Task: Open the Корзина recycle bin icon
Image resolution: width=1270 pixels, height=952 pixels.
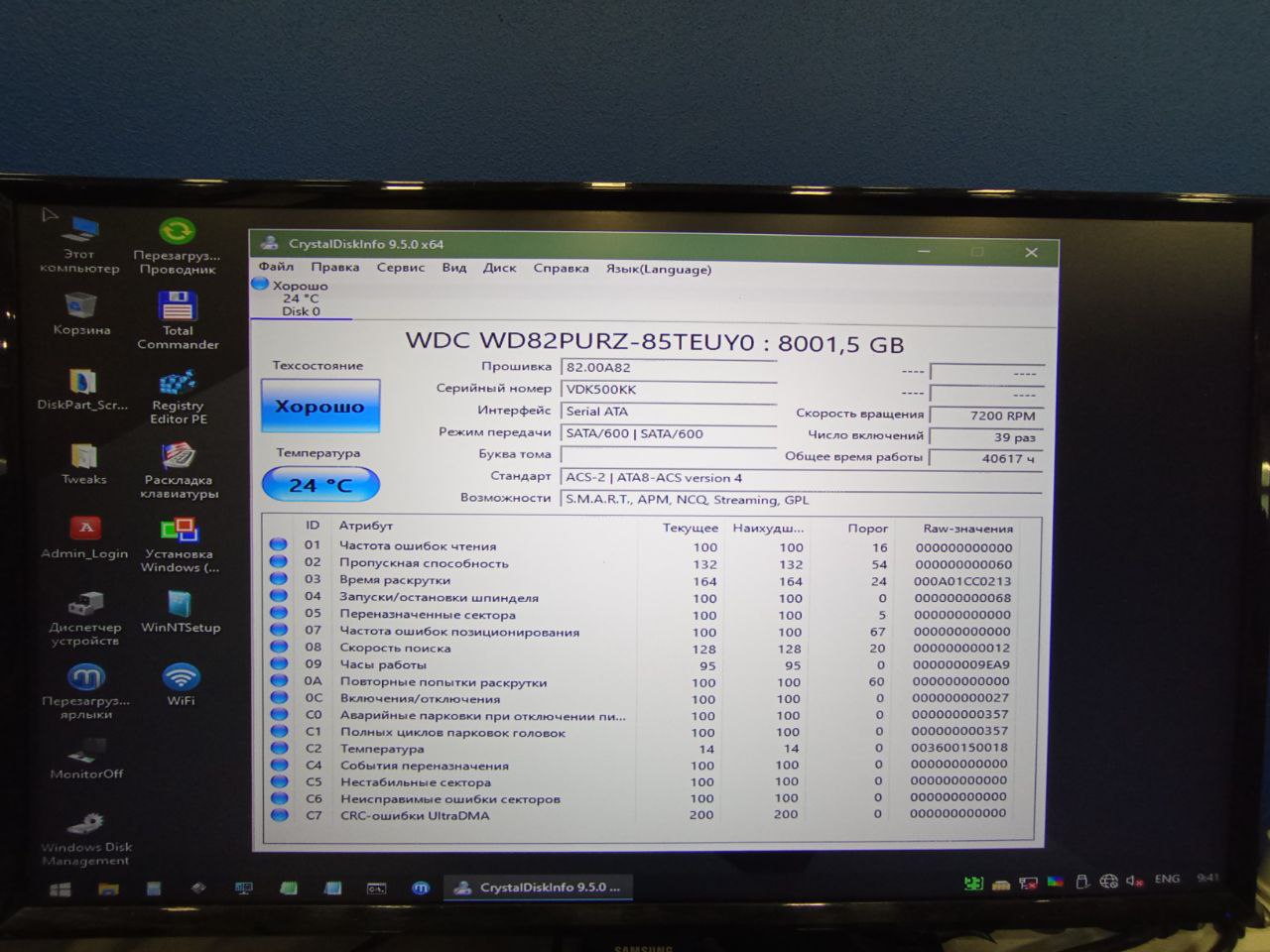Action: (81, 306)
